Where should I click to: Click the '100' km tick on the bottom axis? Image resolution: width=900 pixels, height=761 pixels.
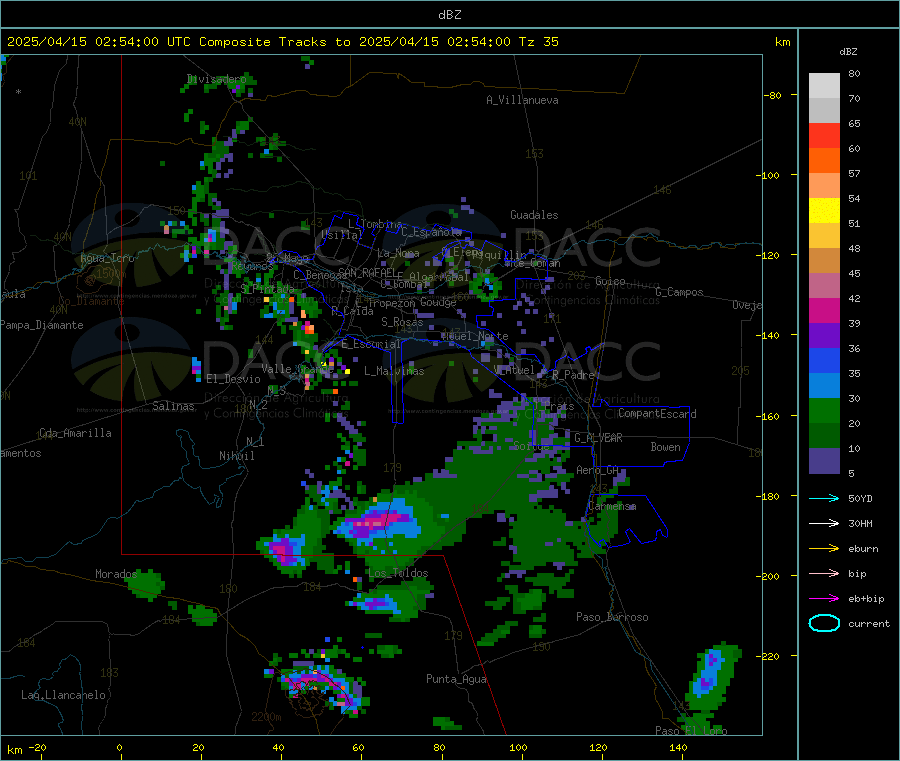(x=518, y=747)
